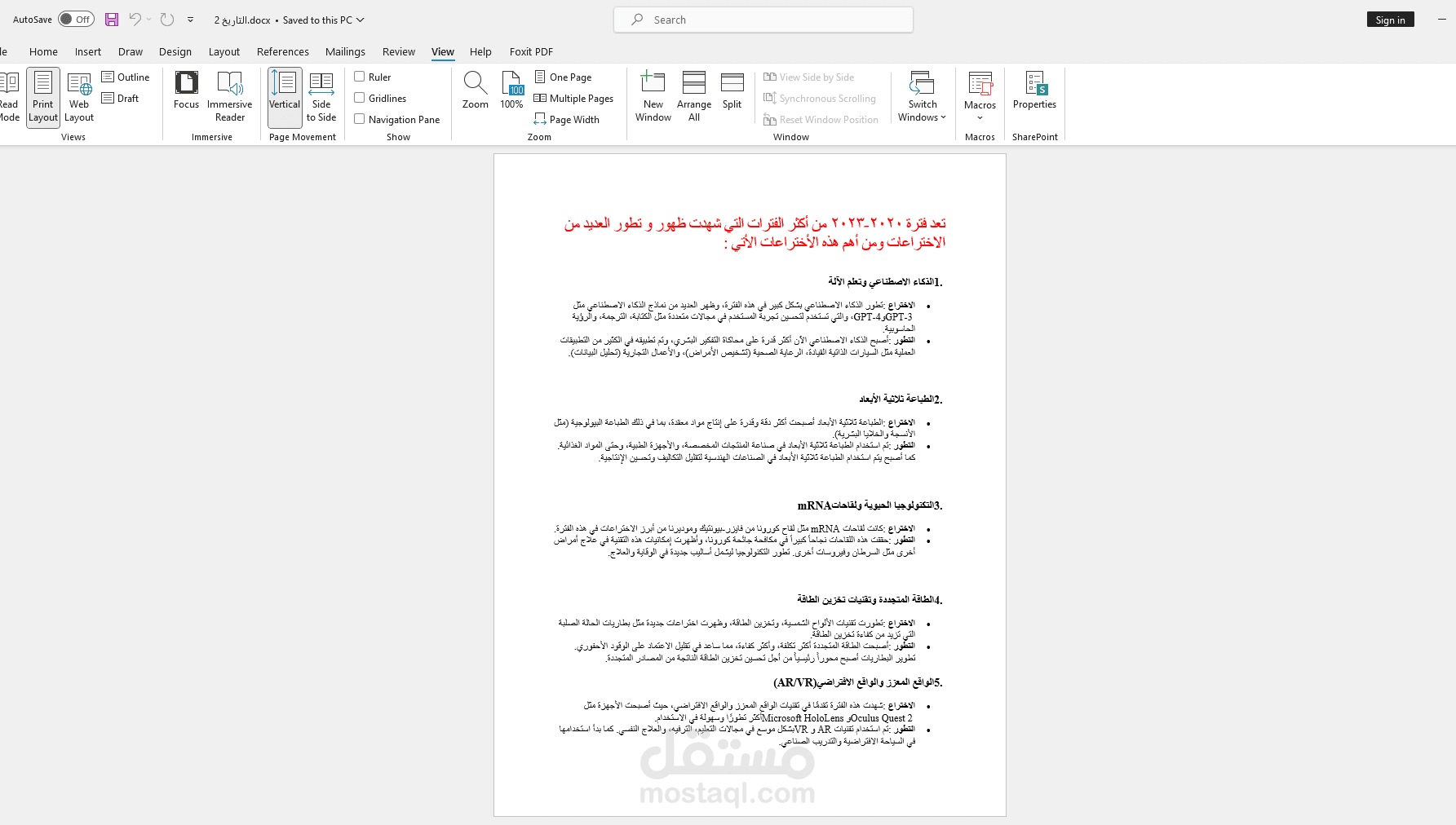Expand the Macros dropdown arrow
This screenshot has width=1456, height=825.
980,118
